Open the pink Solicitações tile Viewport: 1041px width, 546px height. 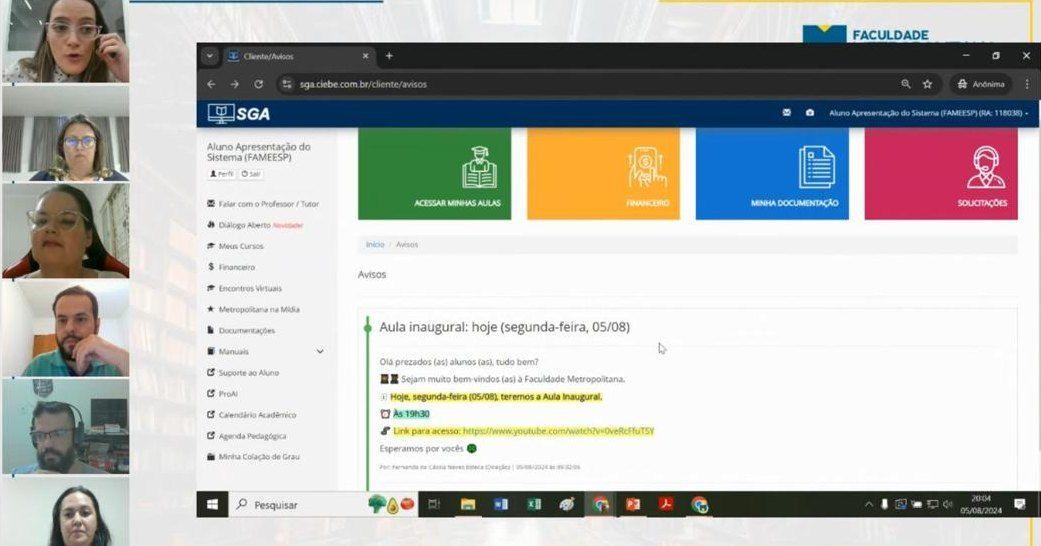[x=941, y=173]
